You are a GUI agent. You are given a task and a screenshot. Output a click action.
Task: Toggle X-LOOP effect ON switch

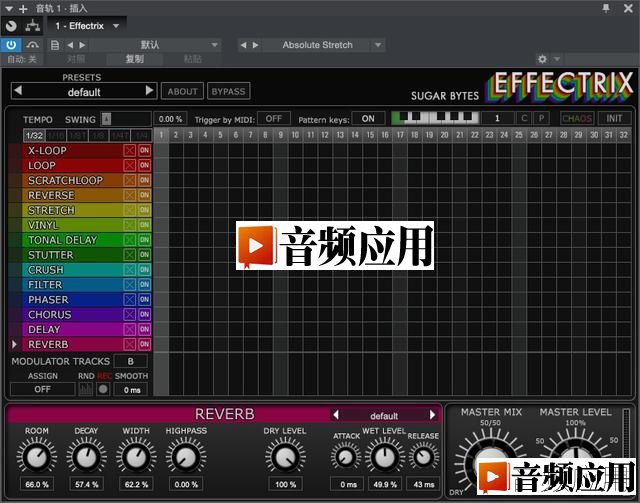[x=144, y=150]
